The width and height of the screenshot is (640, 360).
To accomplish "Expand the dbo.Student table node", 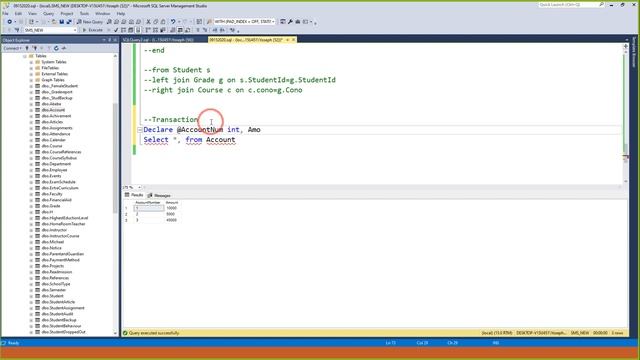I will point(31,296).
